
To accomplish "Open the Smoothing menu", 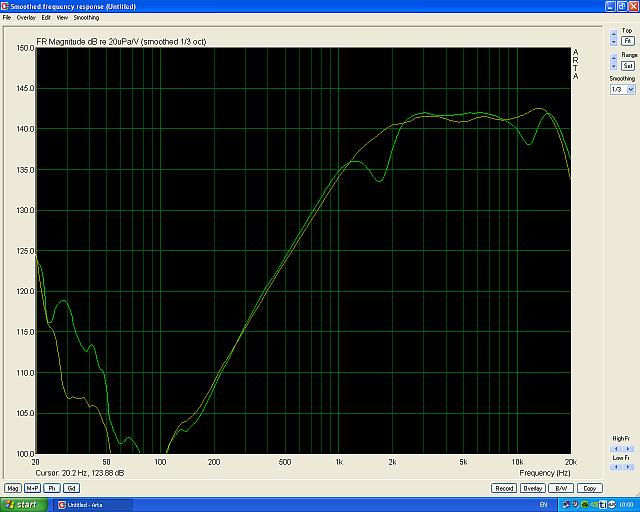I will (86, 18).
